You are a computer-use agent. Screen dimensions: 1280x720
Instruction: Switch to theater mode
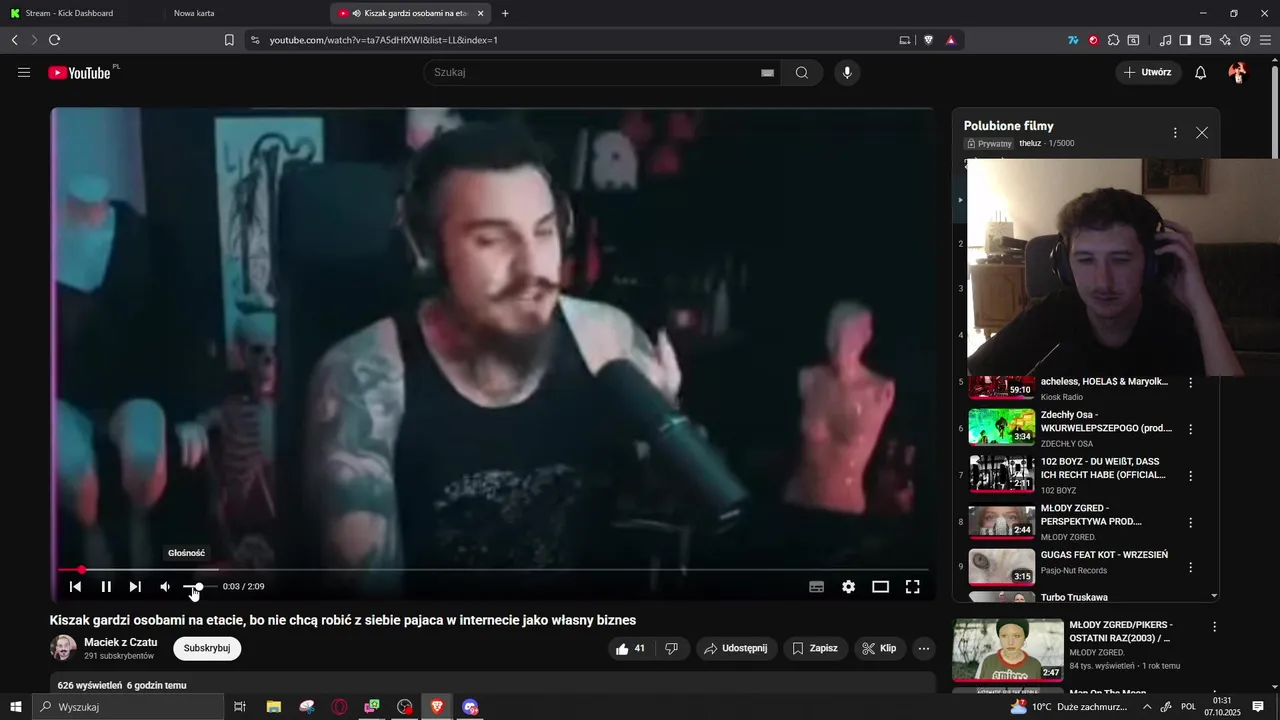tap(880, 587)
